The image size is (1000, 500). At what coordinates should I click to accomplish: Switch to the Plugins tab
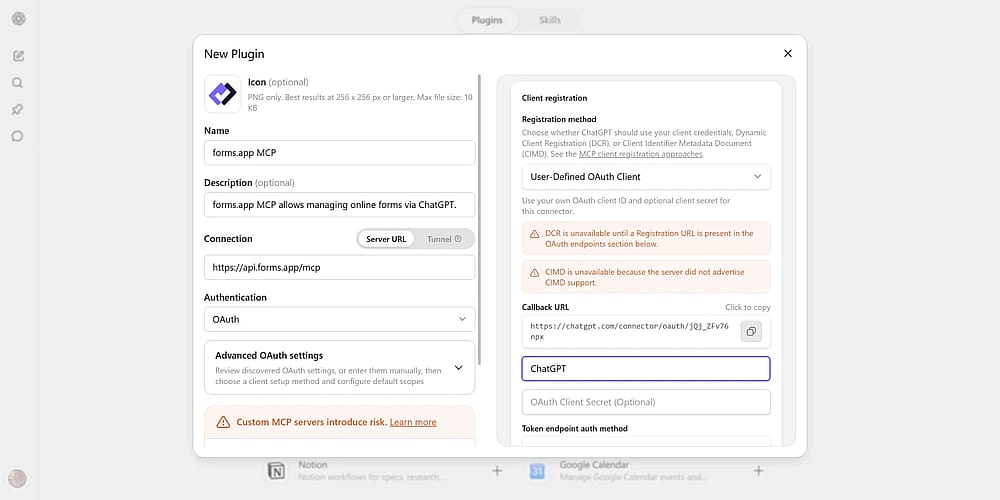pyautogui.click(x=487, y=20)
